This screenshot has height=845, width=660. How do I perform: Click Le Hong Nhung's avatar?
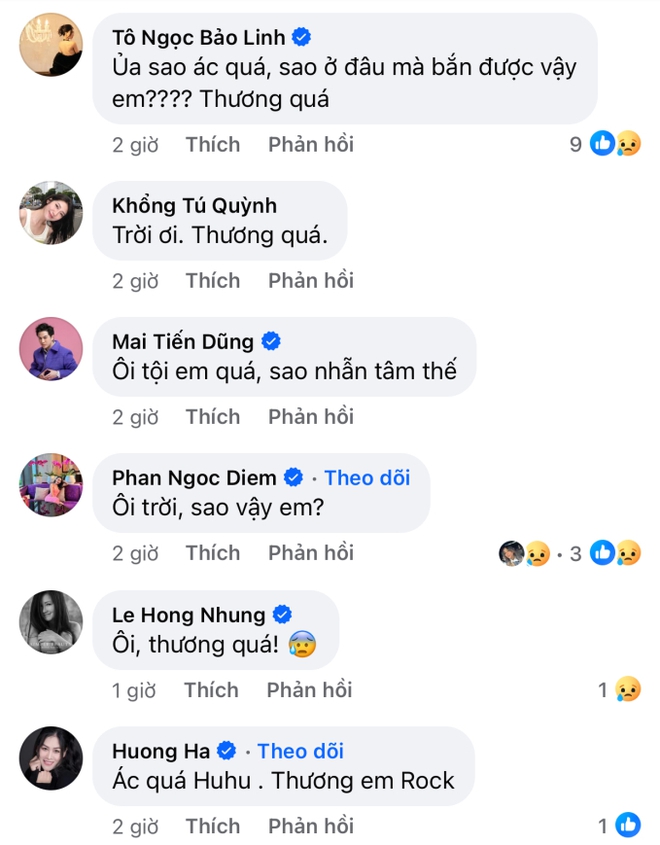51,622
